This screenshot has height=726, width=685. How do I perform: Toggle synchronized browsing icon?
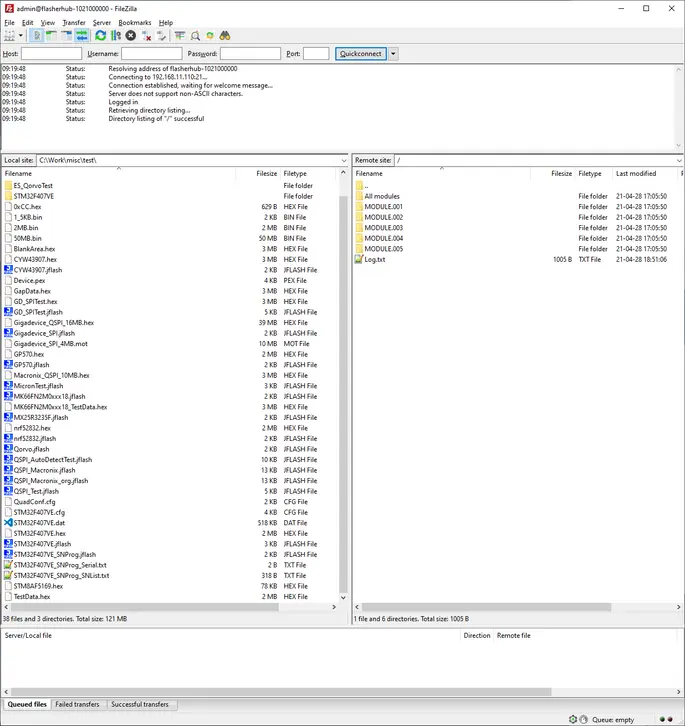click(x=210, y=36)
